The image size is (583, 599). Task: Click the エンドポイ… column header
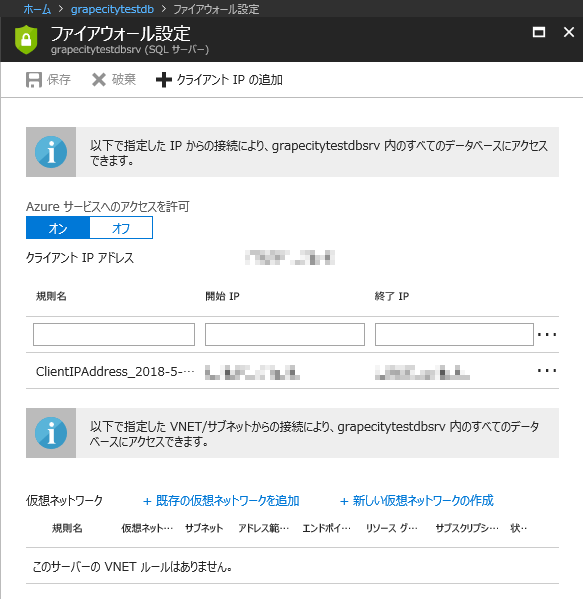pyautogui.click(x=326, y=528)
